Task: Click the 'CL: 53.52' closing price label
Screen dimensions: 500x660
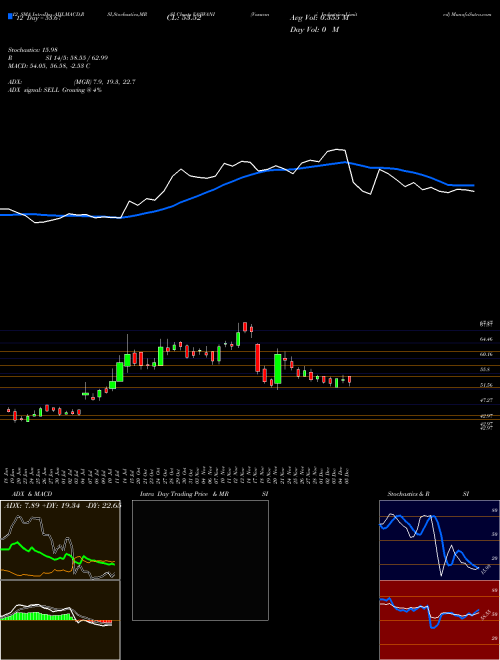Action: (x=184, y=18)
